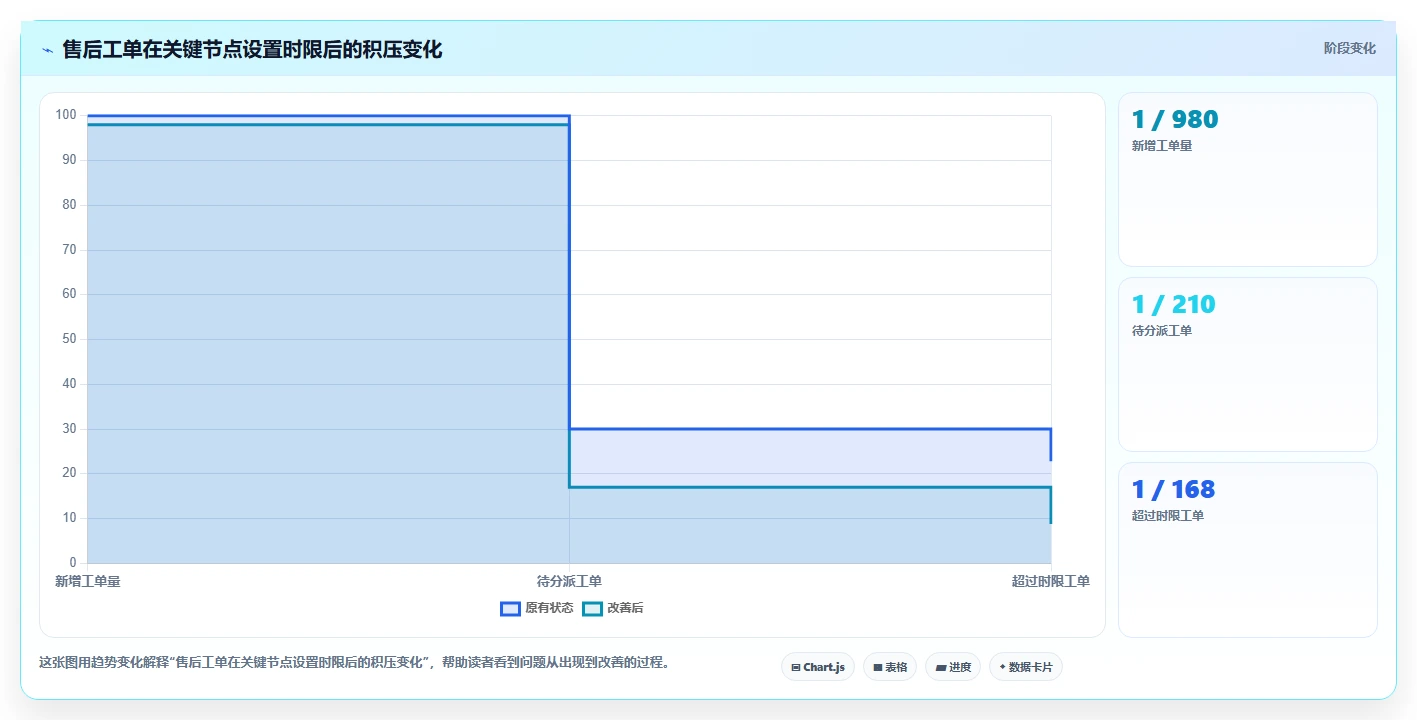Click the 改善后 legend label
Image resolution: width=1417 pixels, height=720 pixels.
tap(625, 608)
